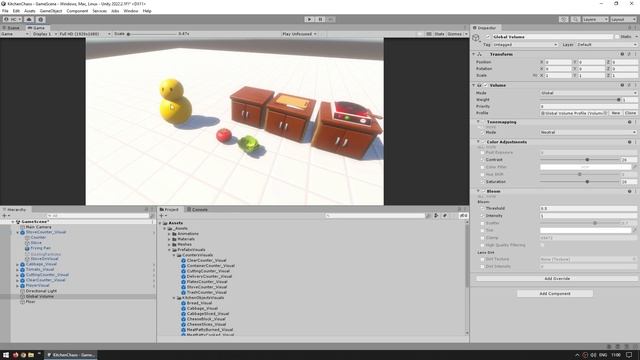This screenshot has width=640, height=360.
Task: Click the Step frame button
Action: [331, 19]
